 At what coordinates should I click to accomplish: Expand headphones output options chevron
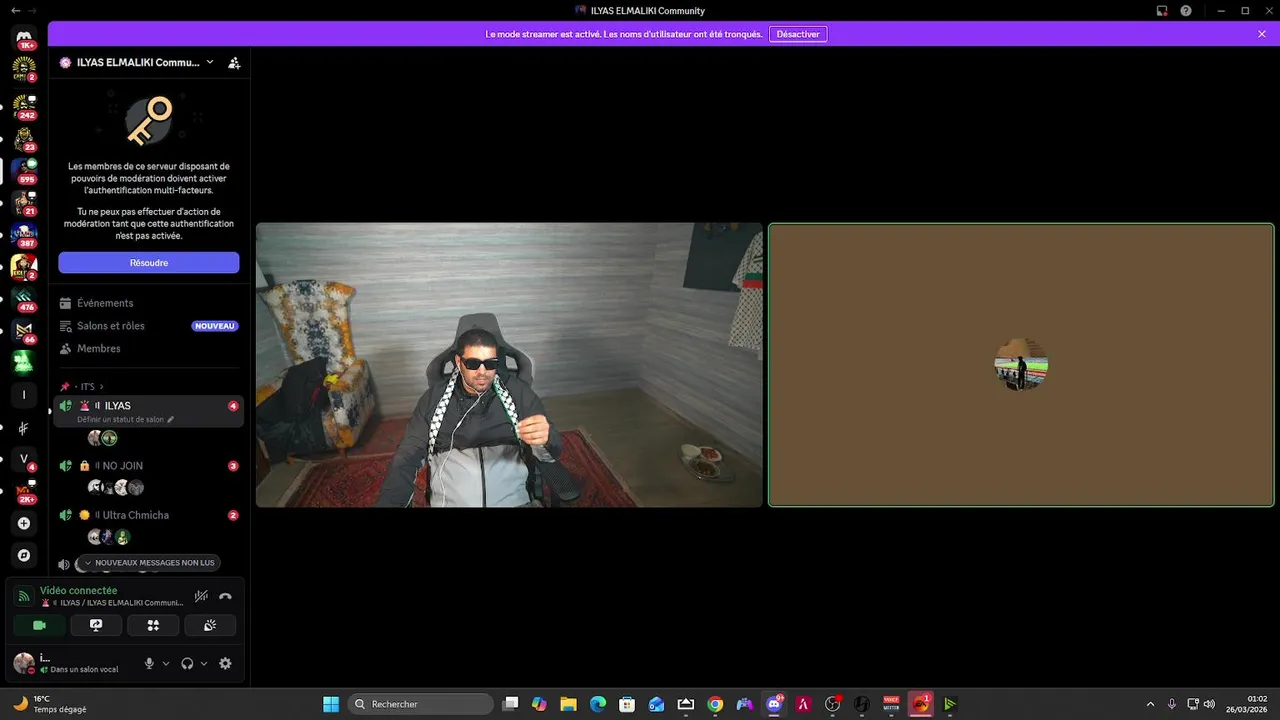pos(204,663)
